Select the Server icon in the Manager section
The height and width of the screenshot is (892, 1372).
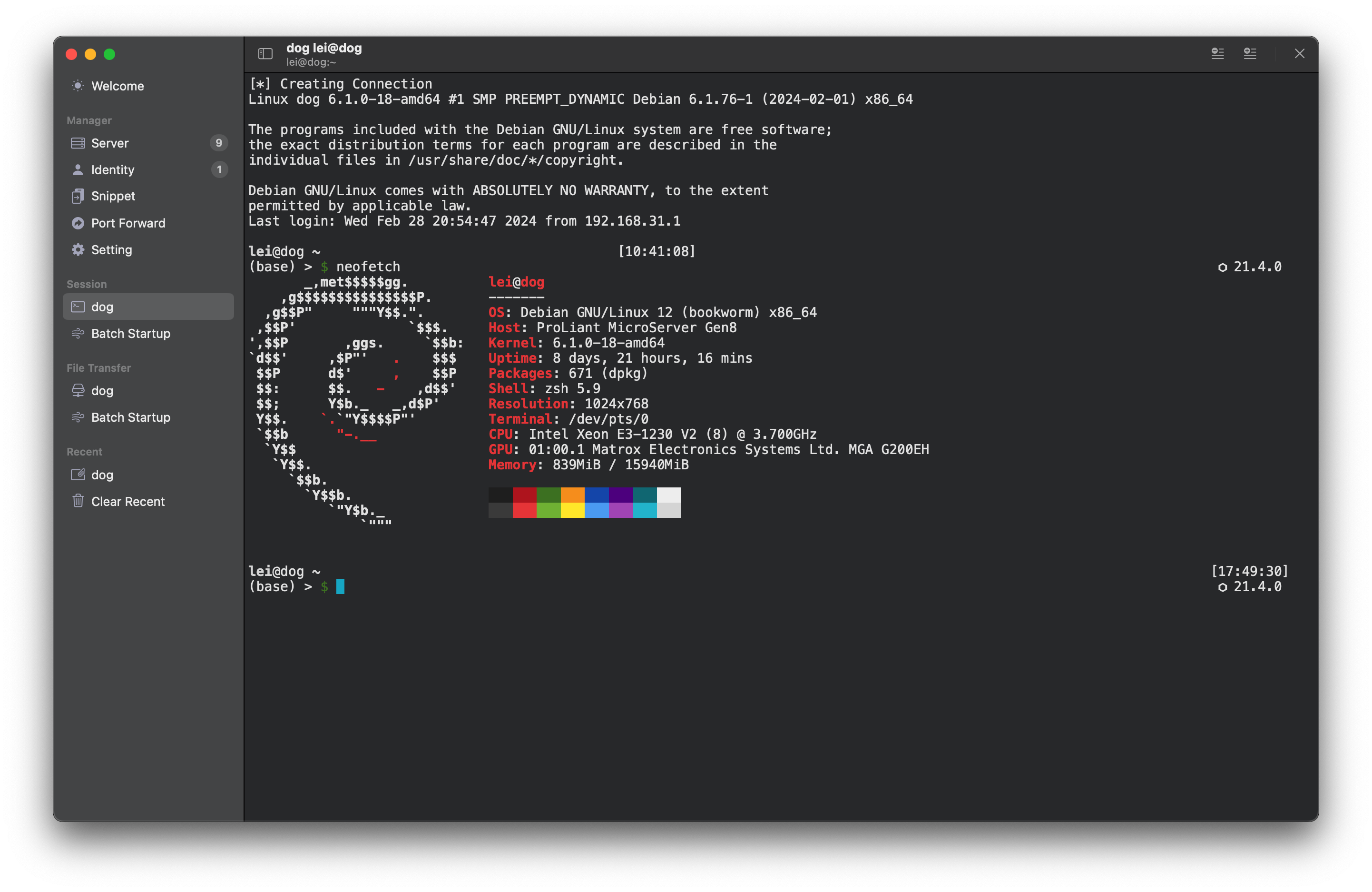[78, 143]
